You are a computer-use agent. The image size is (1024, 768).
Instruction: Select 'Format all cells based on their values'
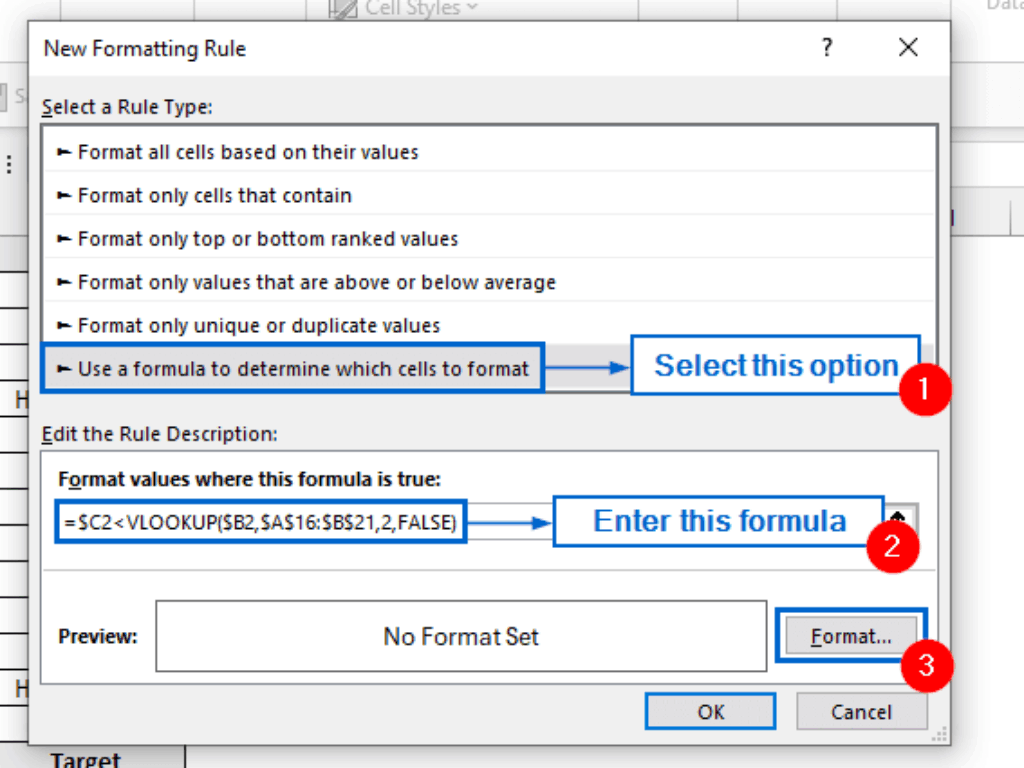[248, 153]
